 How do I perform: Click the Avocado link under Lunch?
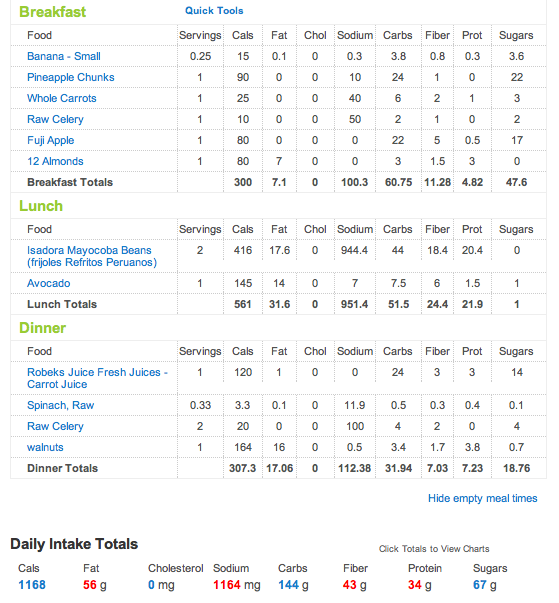pos(48,283)
